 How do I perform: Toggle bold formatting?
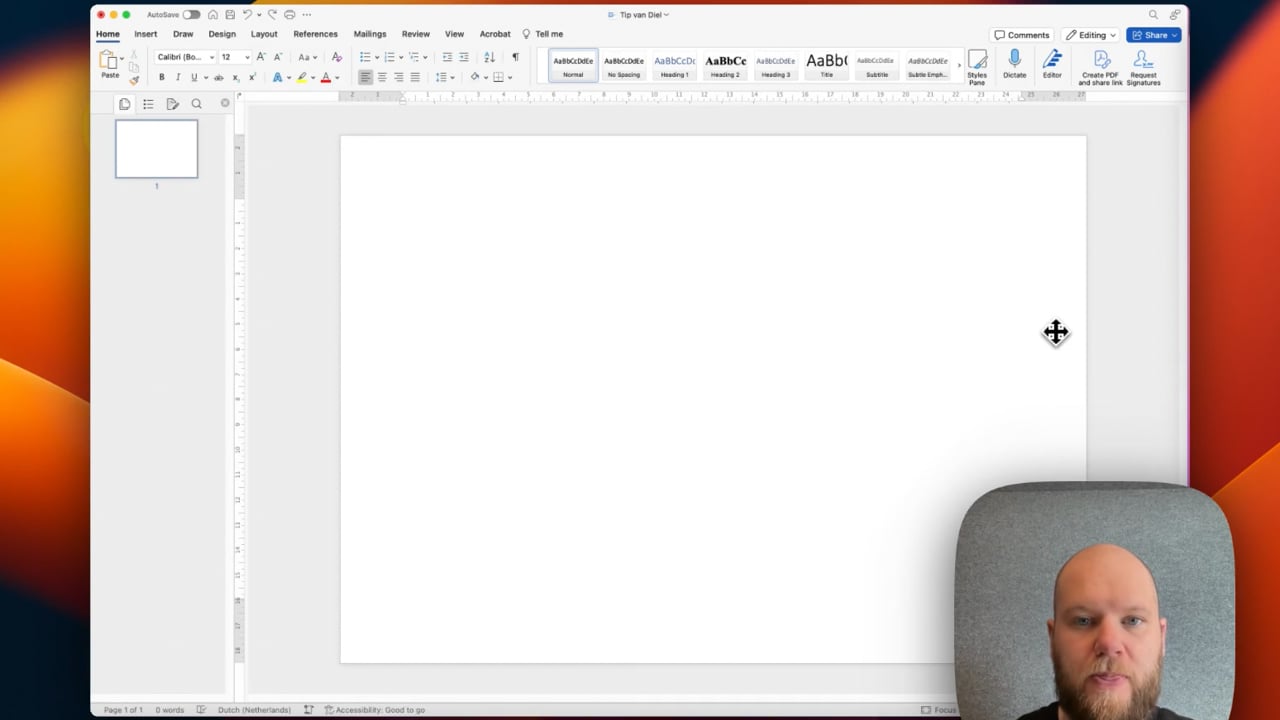tap(161, 77)
